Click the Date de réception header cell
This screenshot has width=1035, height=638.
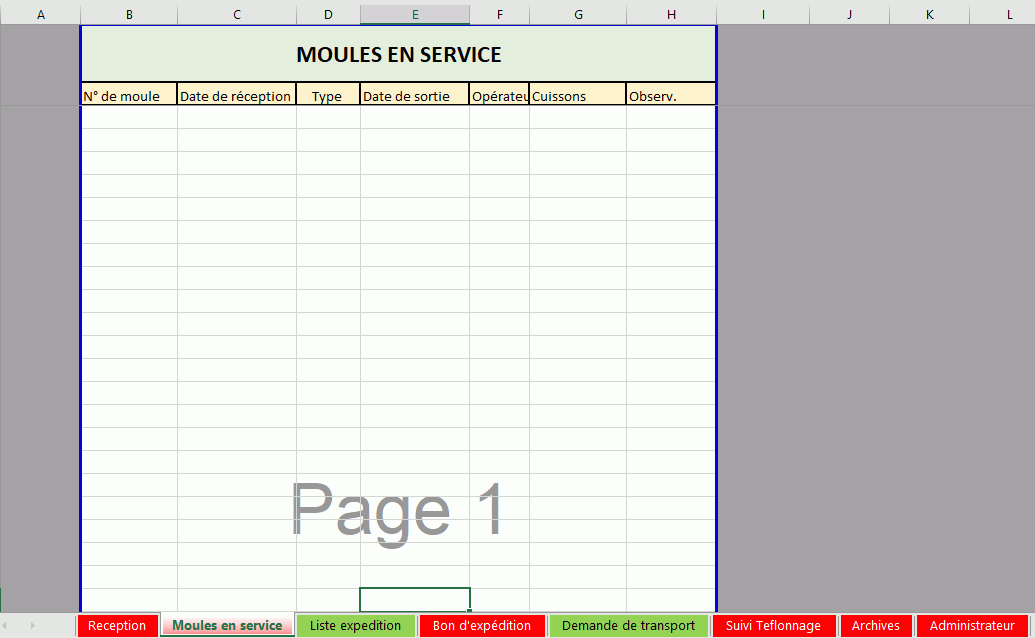point(236,94)
